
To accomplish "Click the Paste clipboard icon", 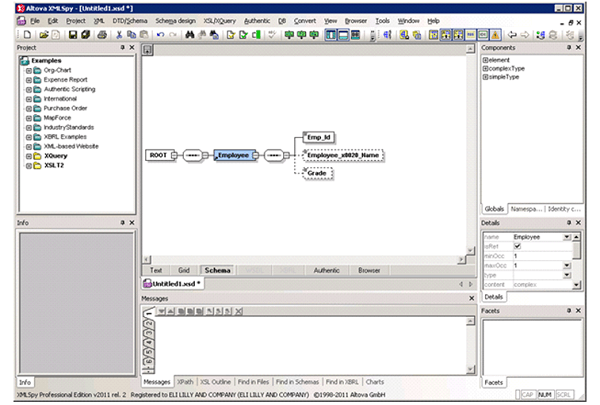I will (144, 35).
